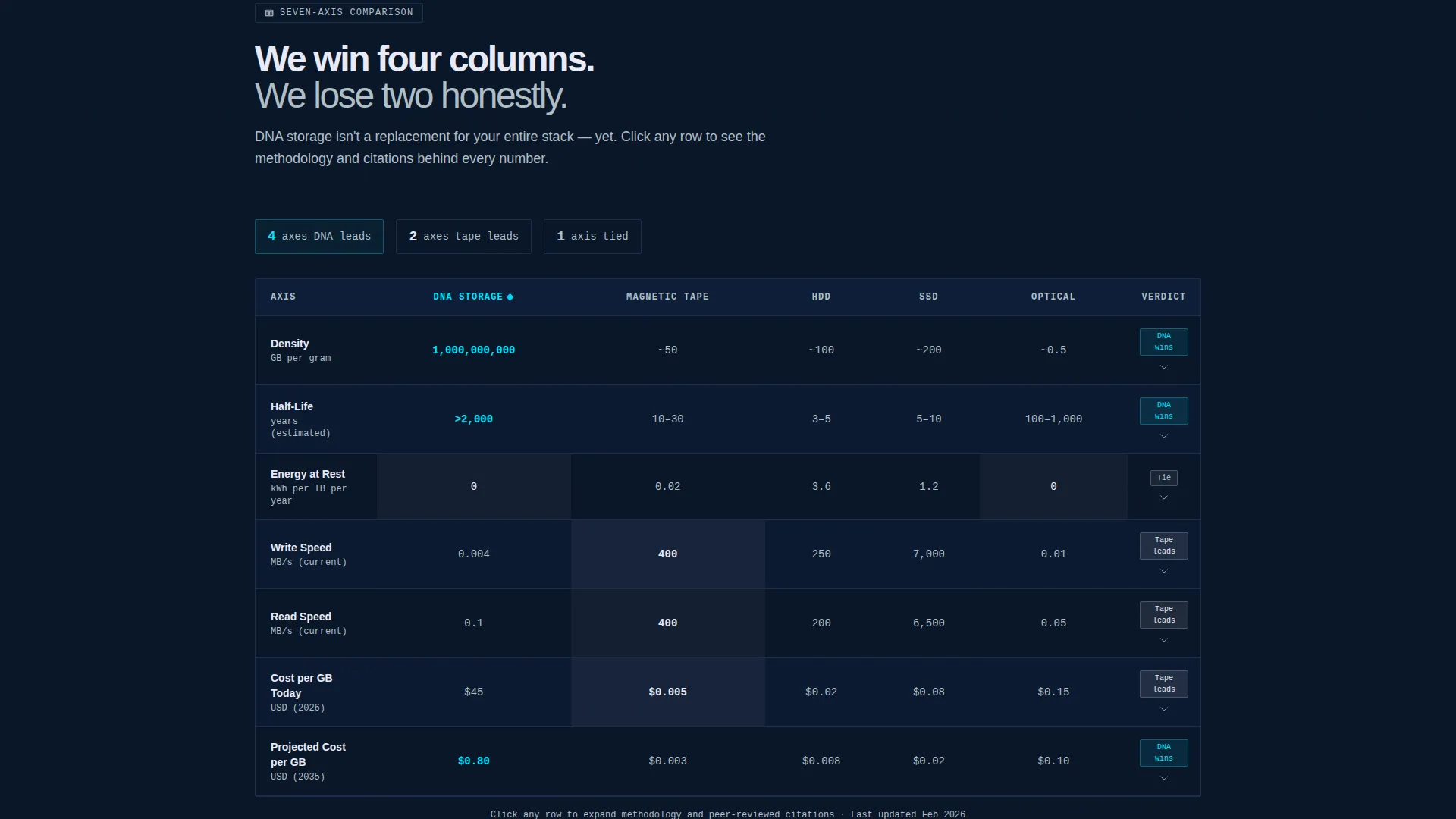Viewport: 1456px width, 819px height.
Task: Click the Read Speed axis label
Action: click(301, 617)
